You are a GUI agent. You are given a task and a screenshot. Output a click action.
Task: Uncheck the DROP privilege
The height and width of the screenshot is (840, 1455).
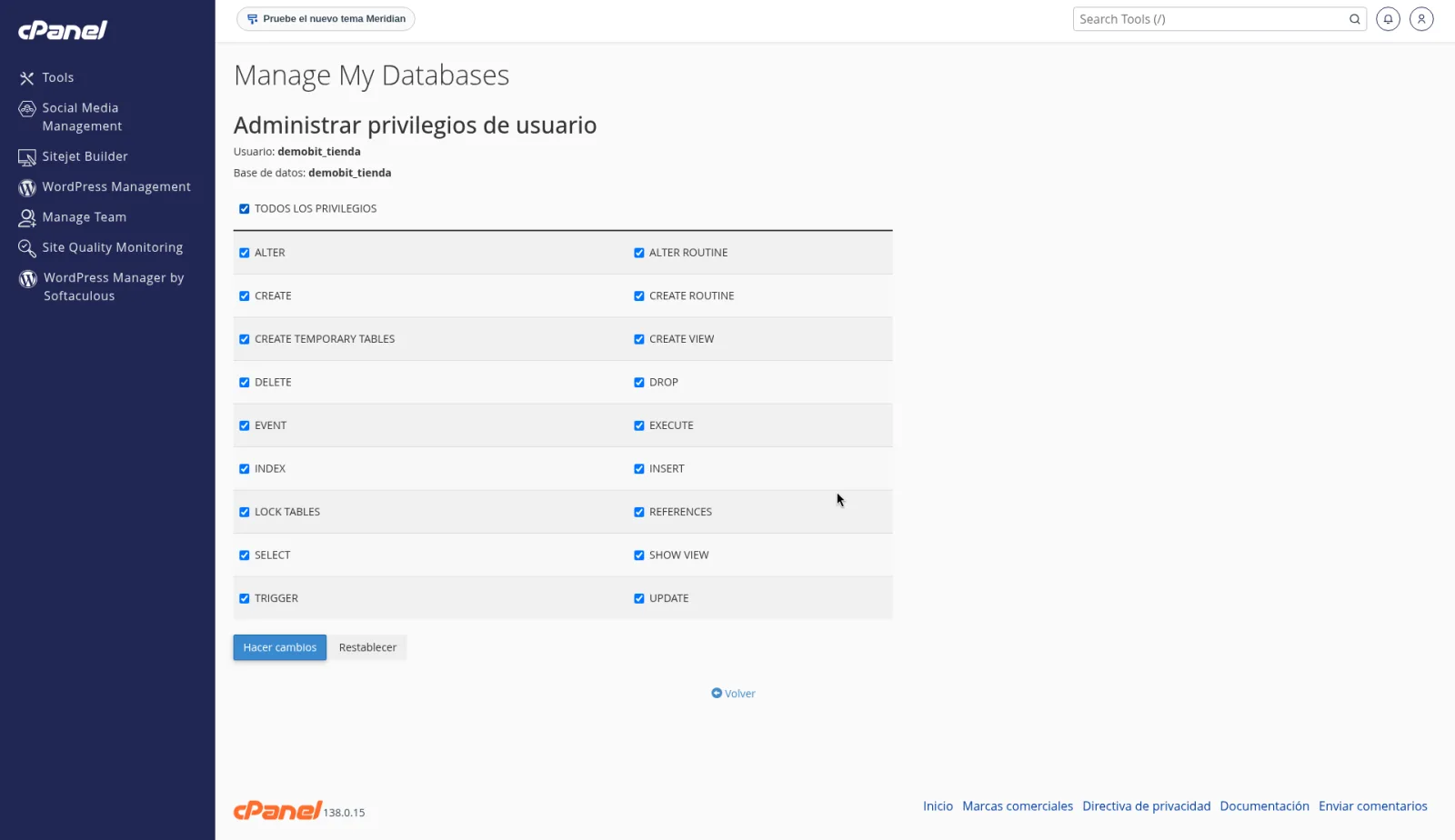click(x=638, y=383)
